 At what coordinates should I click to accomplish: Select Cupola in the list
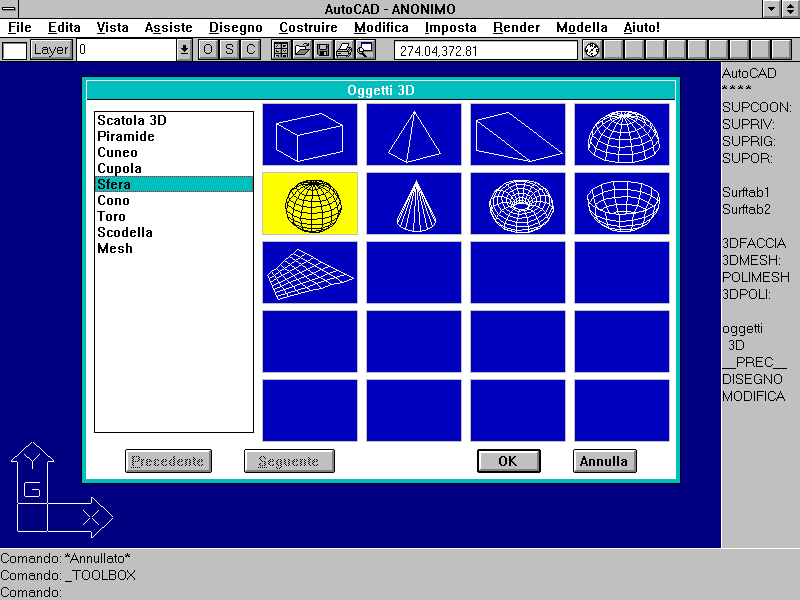[174, 168]
